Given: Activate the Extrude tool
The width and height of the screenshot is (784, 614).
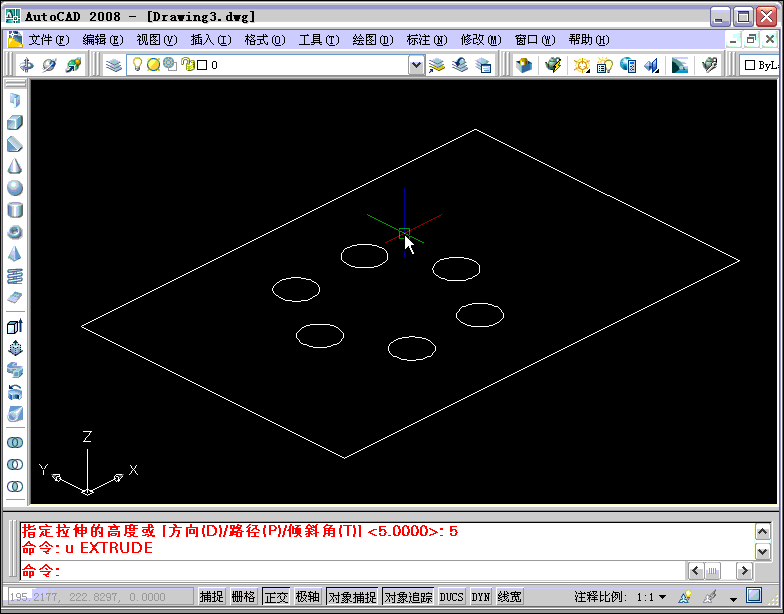Looking at the screenshot, I should point(15,326).
